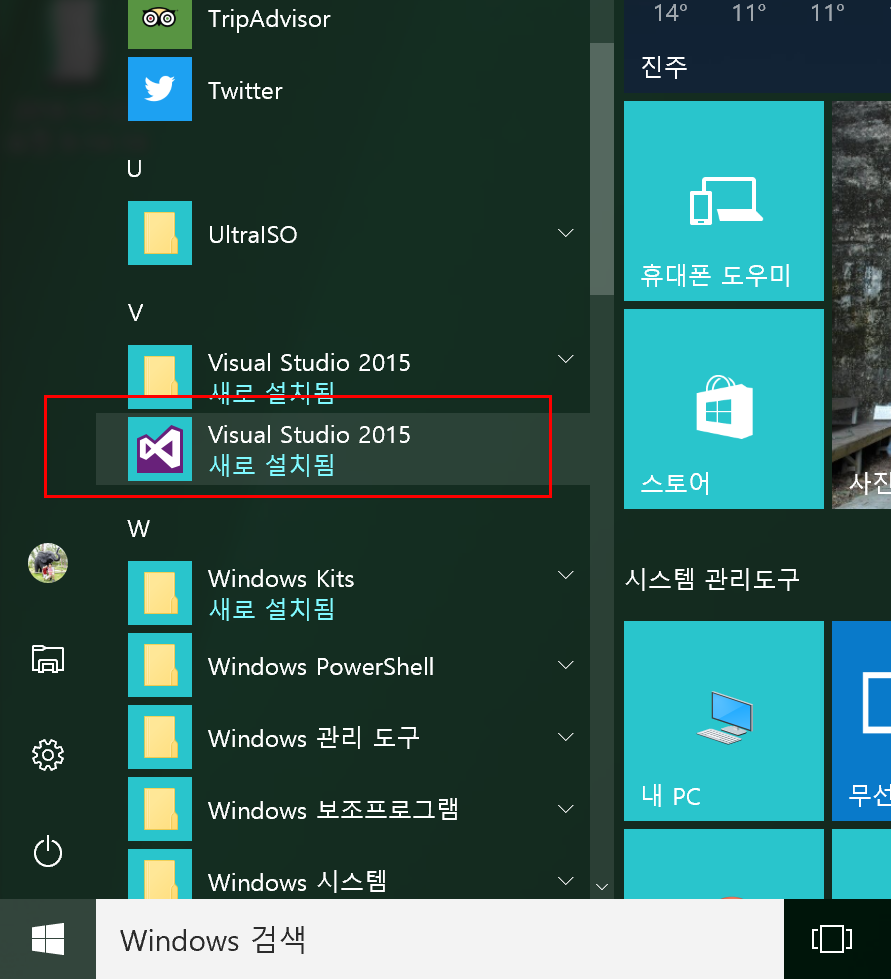Image resolution: width=891 pixels, height=979 pixels.
Task: Click the scrollbar down arrow
Action: pos(602,887)
